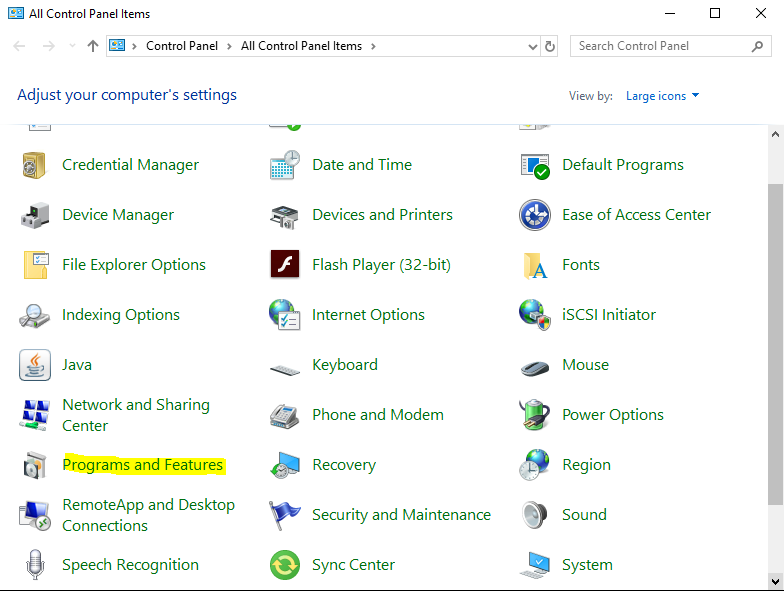The width and height of the screenshot is (784, 591).
Task: Click the iSCSI Initiator globe icon
Action: (x=535, y=315)
